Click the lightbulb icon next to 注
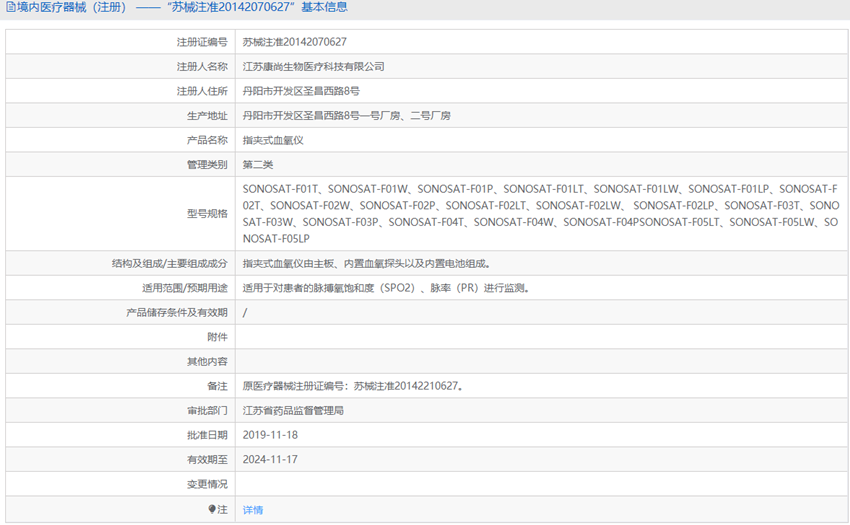Viewport: 850px width, 525px height. [x=212, y=509]
